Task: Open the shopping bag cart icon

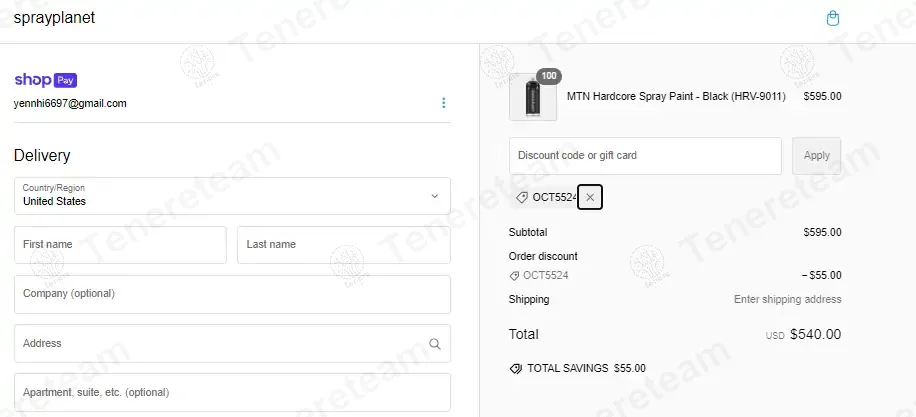Action: pos(833,18)
